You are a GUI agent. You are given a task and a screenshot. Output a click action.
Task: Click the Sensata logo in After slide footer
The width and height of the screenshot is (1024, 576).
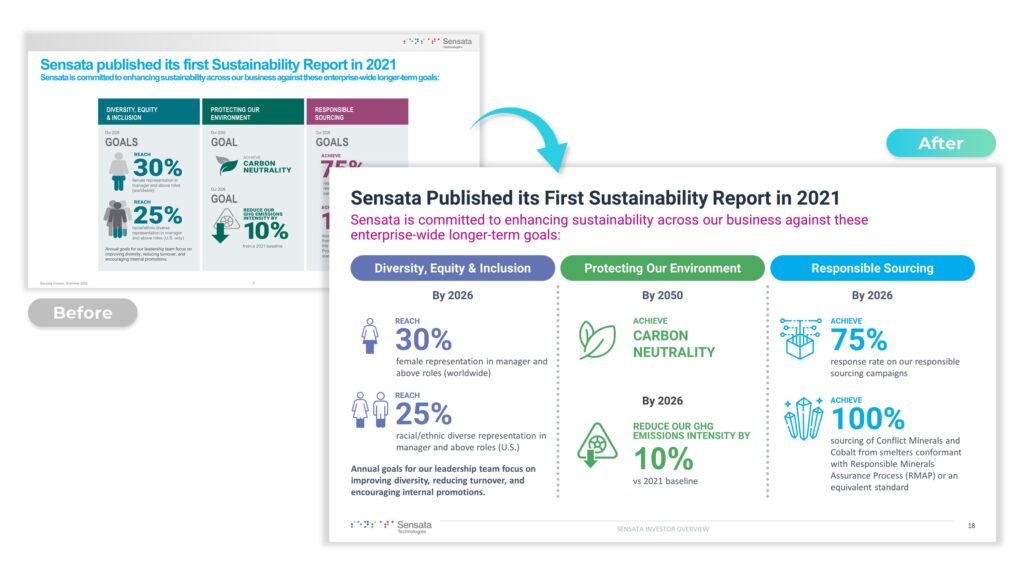coord(392,526)
